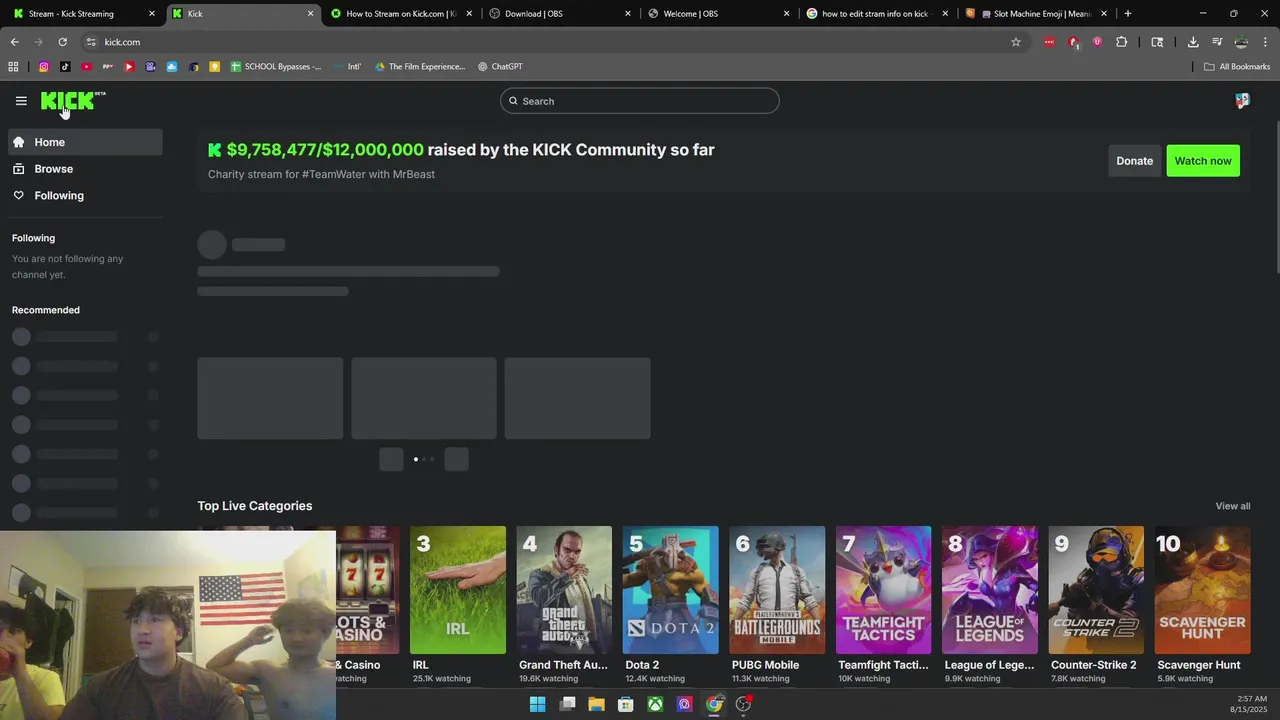Click the Kick search field

point(640,101)
